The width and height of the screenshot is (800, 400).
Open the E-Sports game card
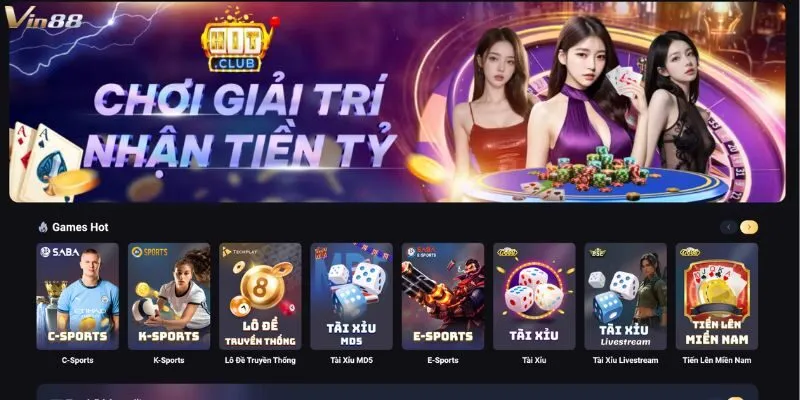[443, 296]
